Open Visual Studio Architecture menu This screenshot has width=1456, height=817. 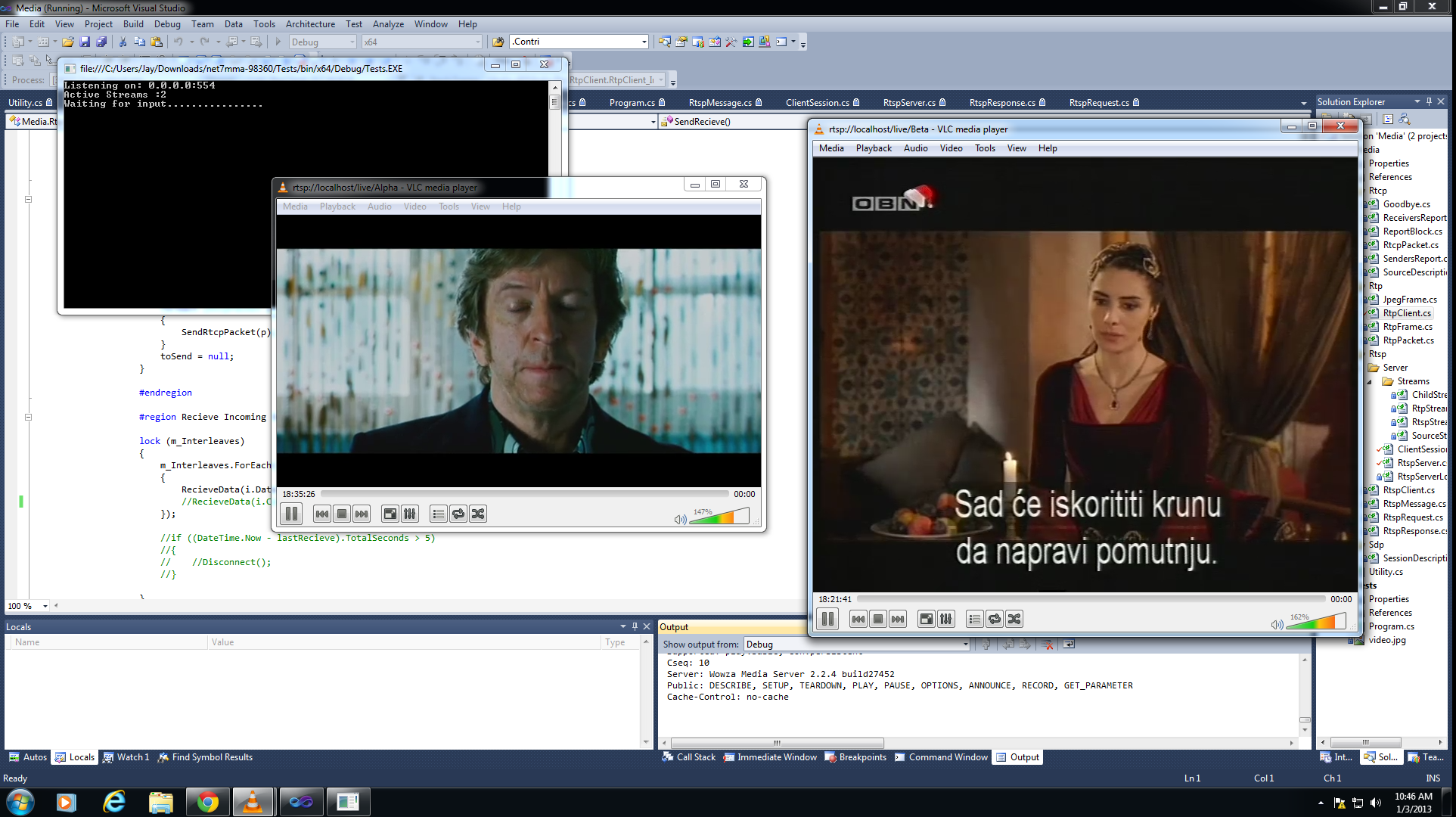click(310, 24)
